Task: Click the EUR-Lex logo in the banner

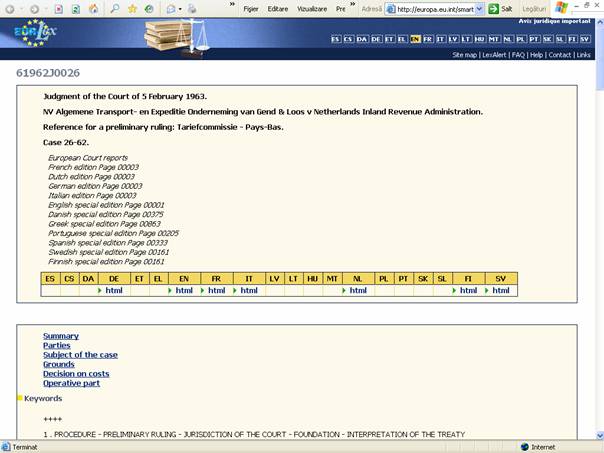Action: (x=35, y=34)
